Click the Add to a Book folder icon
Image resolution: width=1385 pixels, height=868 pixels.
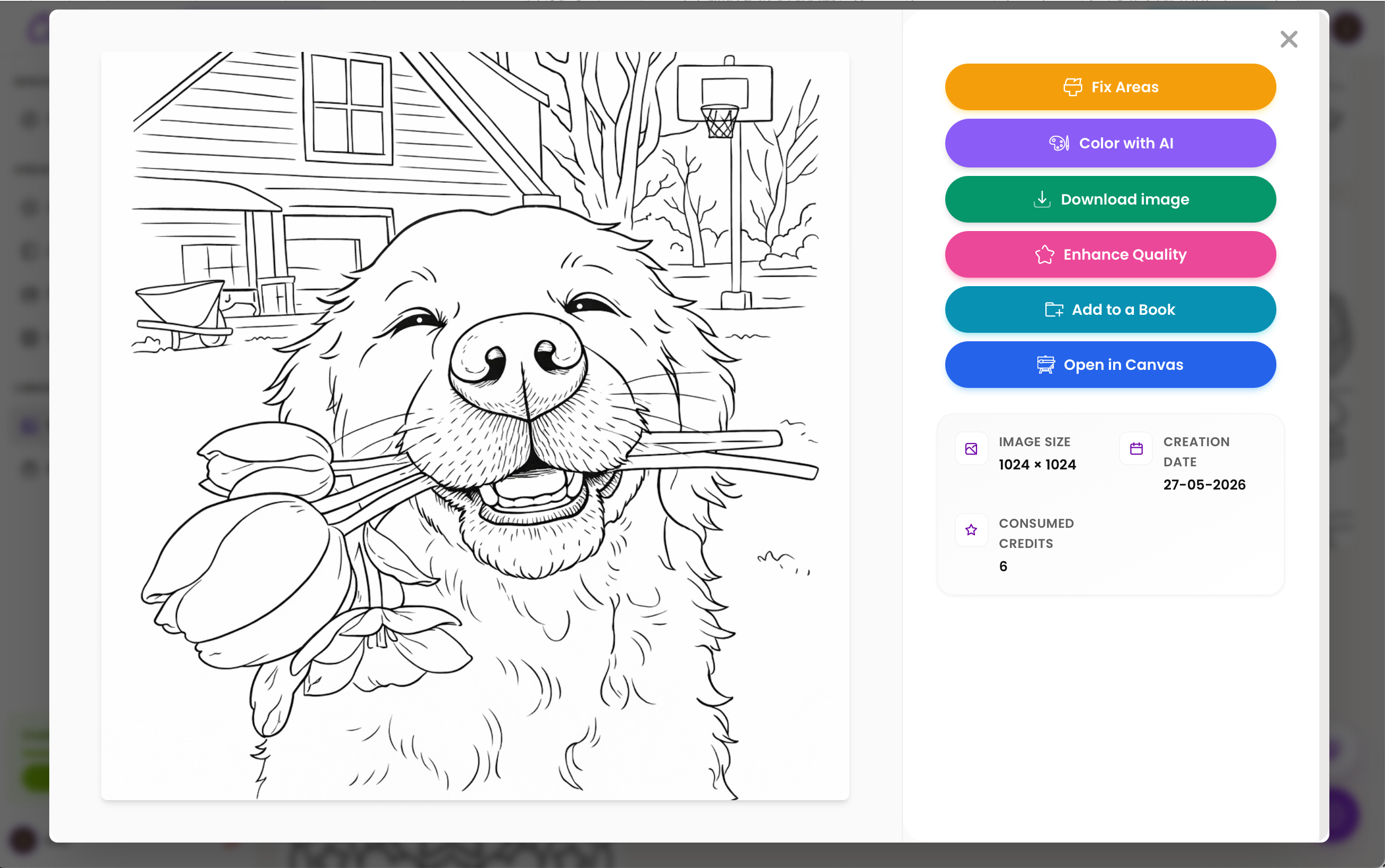[x=1054, y=310]
